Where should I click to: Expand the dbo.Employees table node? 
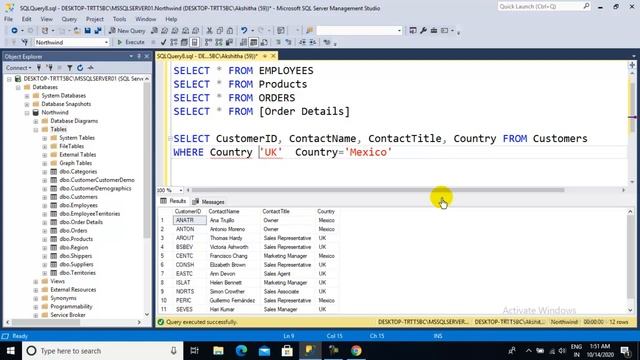[x=45, y=205]
